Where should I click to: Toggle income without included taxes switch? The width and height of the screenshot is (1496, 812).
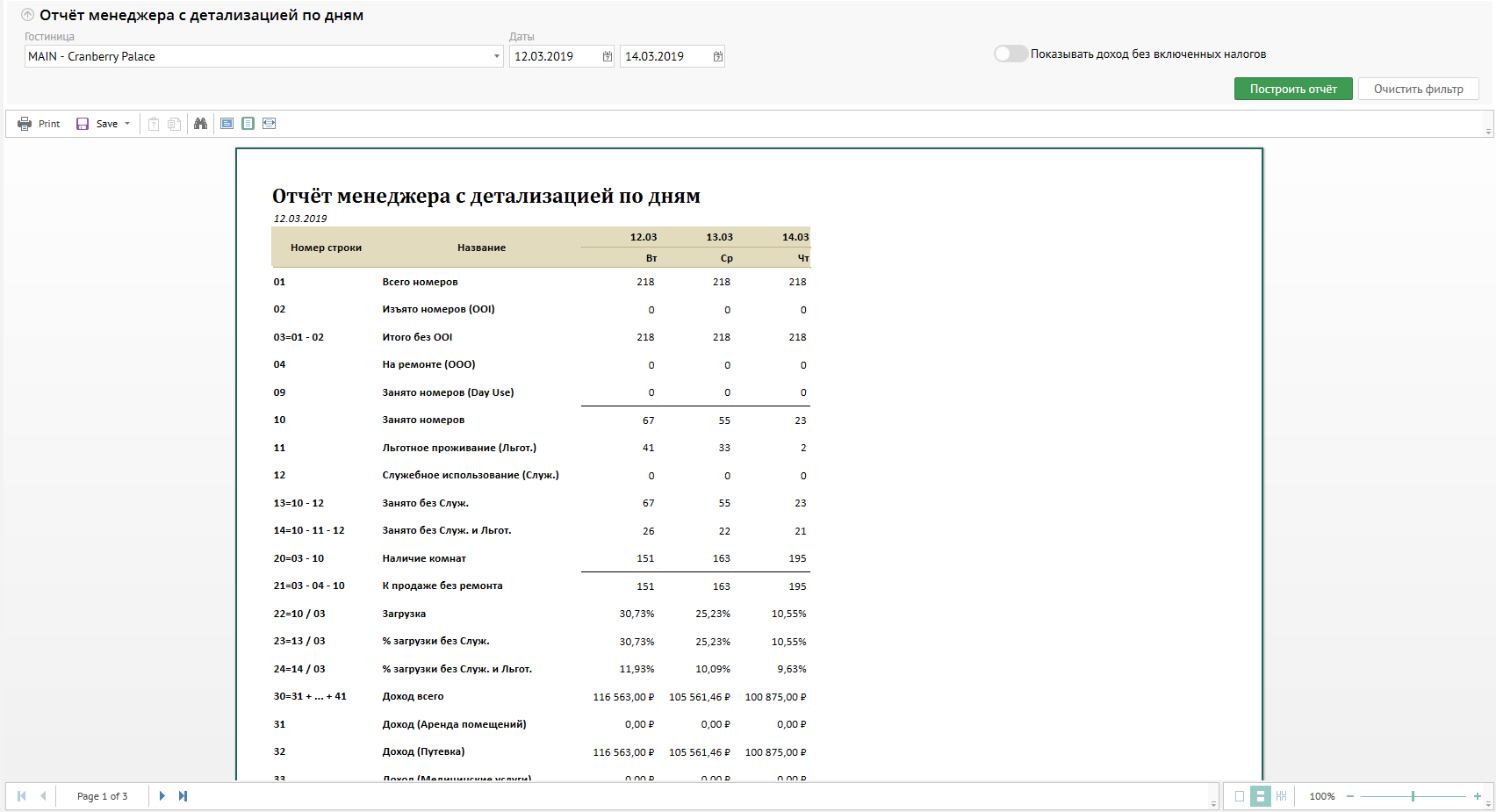click(x=1011, y=54)
